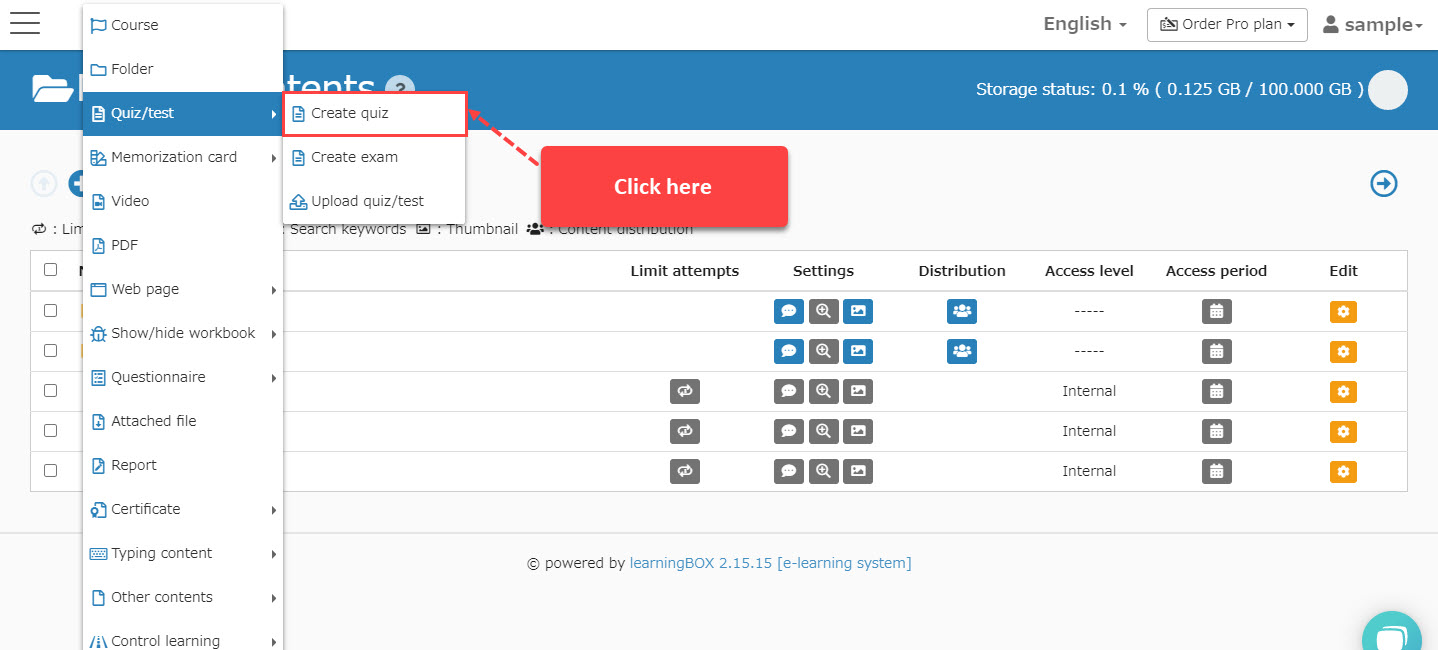Choose Upload quiz/test menu item
This screenshot has height=650, width=1438.
[367, 201]
